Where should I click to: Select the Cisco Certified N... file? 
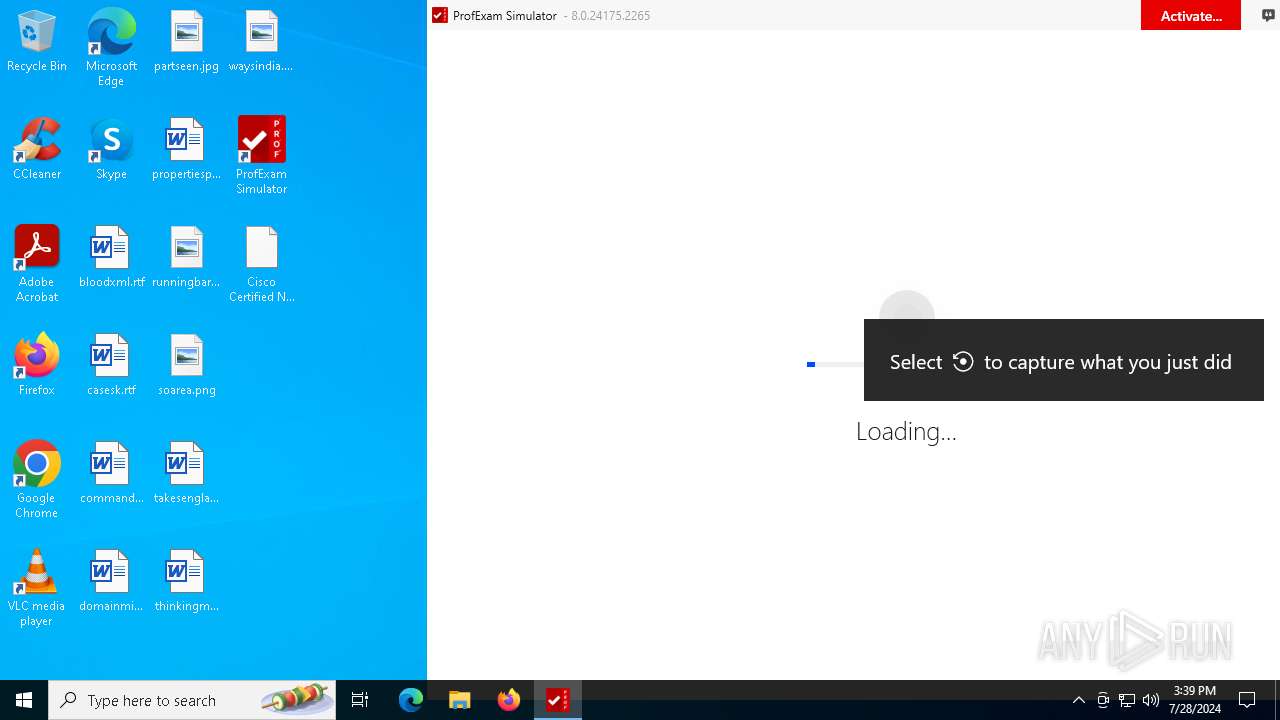point(261,264)
